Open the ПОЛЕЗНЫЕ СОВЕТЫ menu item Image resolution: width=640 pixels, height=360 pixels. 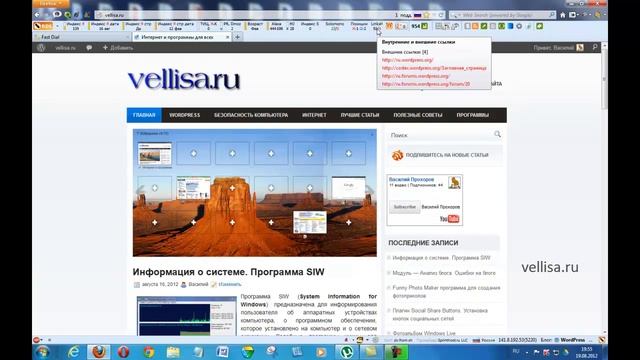coord(418,115)
